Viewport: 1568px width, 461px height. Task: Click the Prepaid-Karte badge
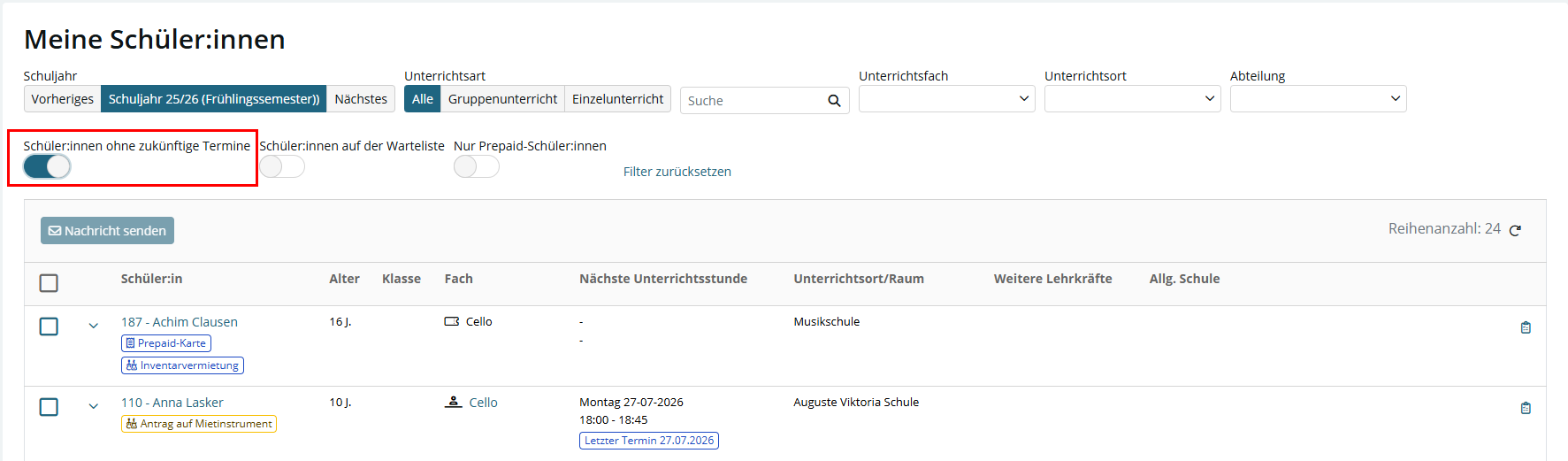click(166, 343)
